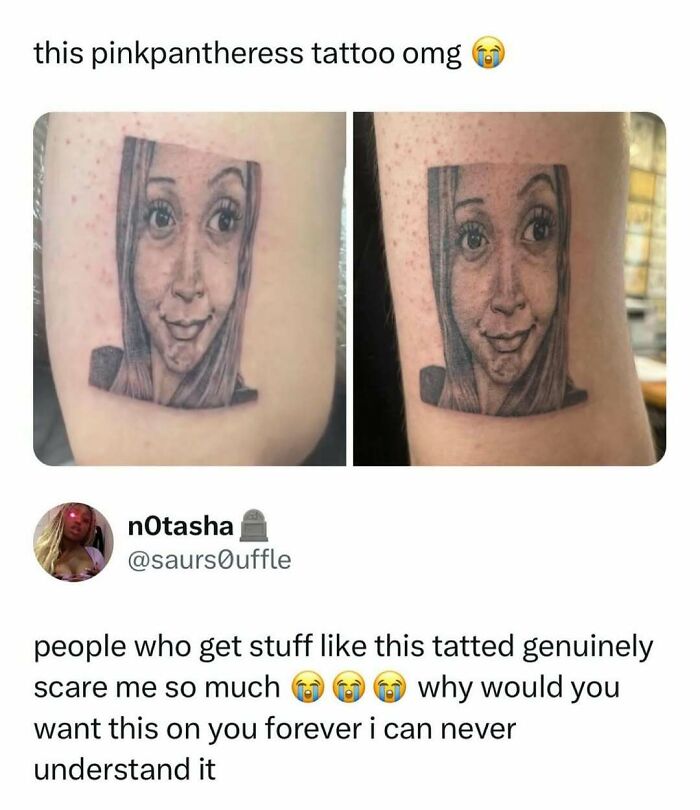Click the 'scare me so much' text line
The width and height of the screenshot is (700, 810).
157,688
